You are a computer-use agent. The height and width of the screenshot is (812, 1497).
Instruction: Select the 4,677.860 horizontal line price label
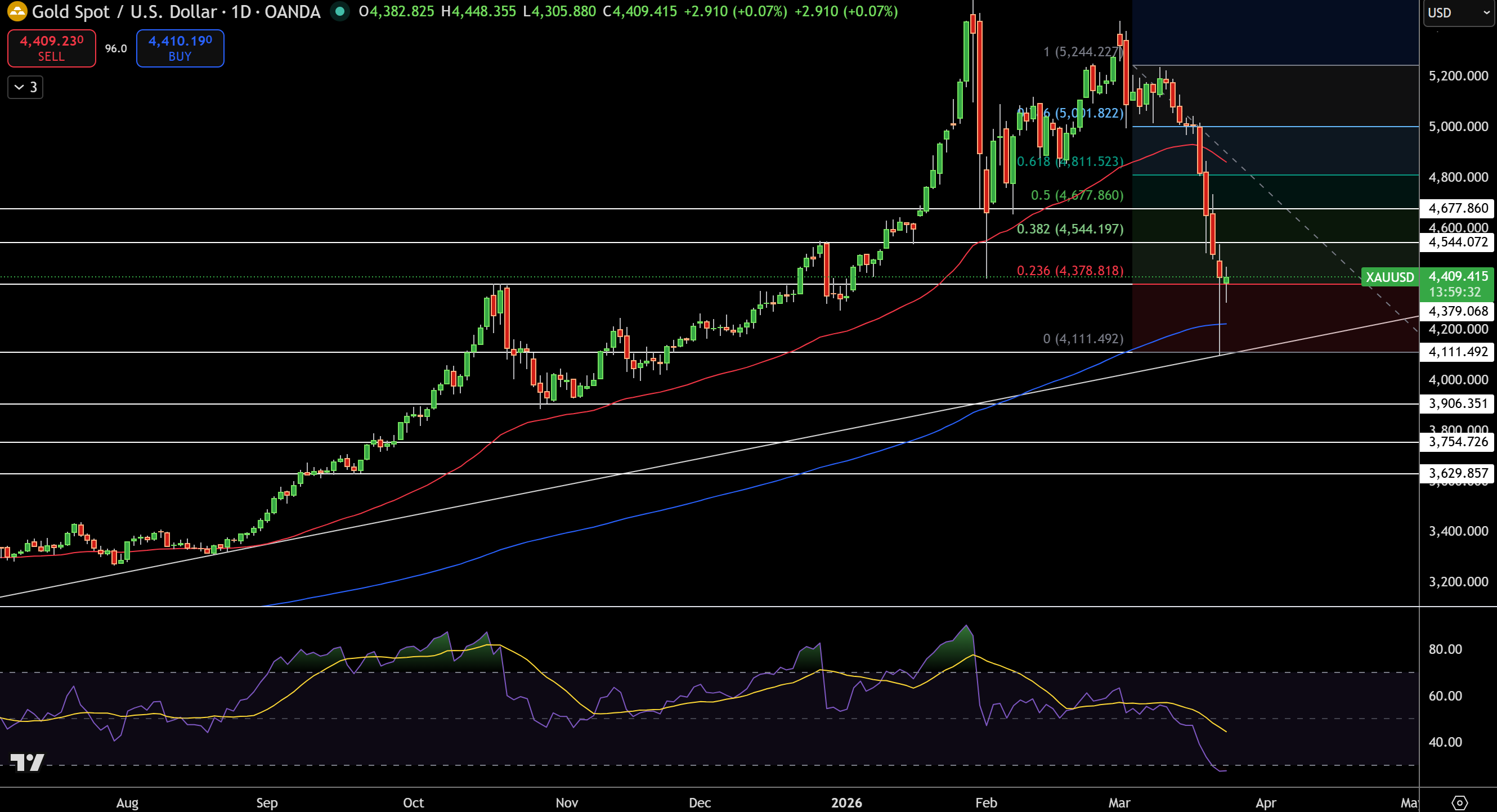(1458, 208)
